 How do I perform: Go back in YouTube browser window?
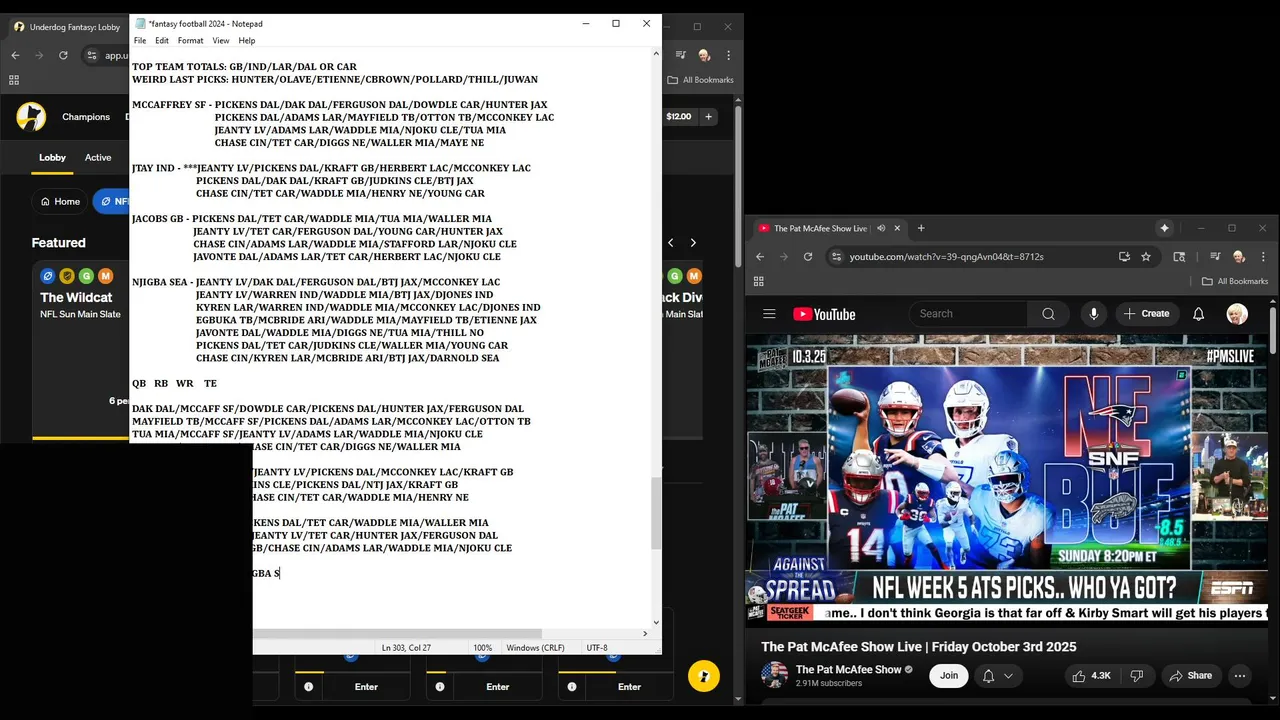pyautogui.click(x=760, y=257)
